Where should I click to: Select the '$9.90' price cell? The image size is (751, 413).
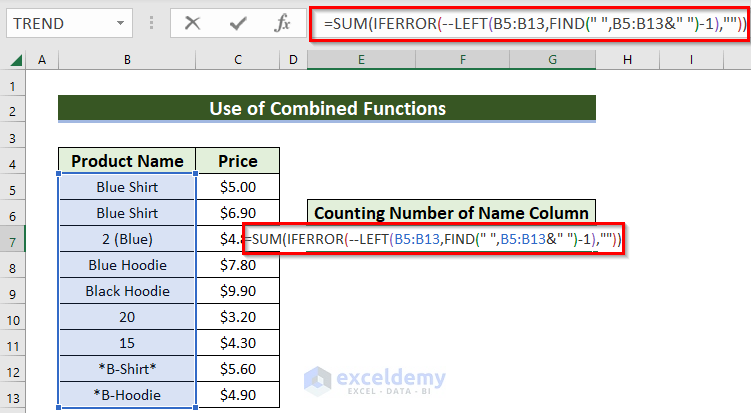[238, 291]
